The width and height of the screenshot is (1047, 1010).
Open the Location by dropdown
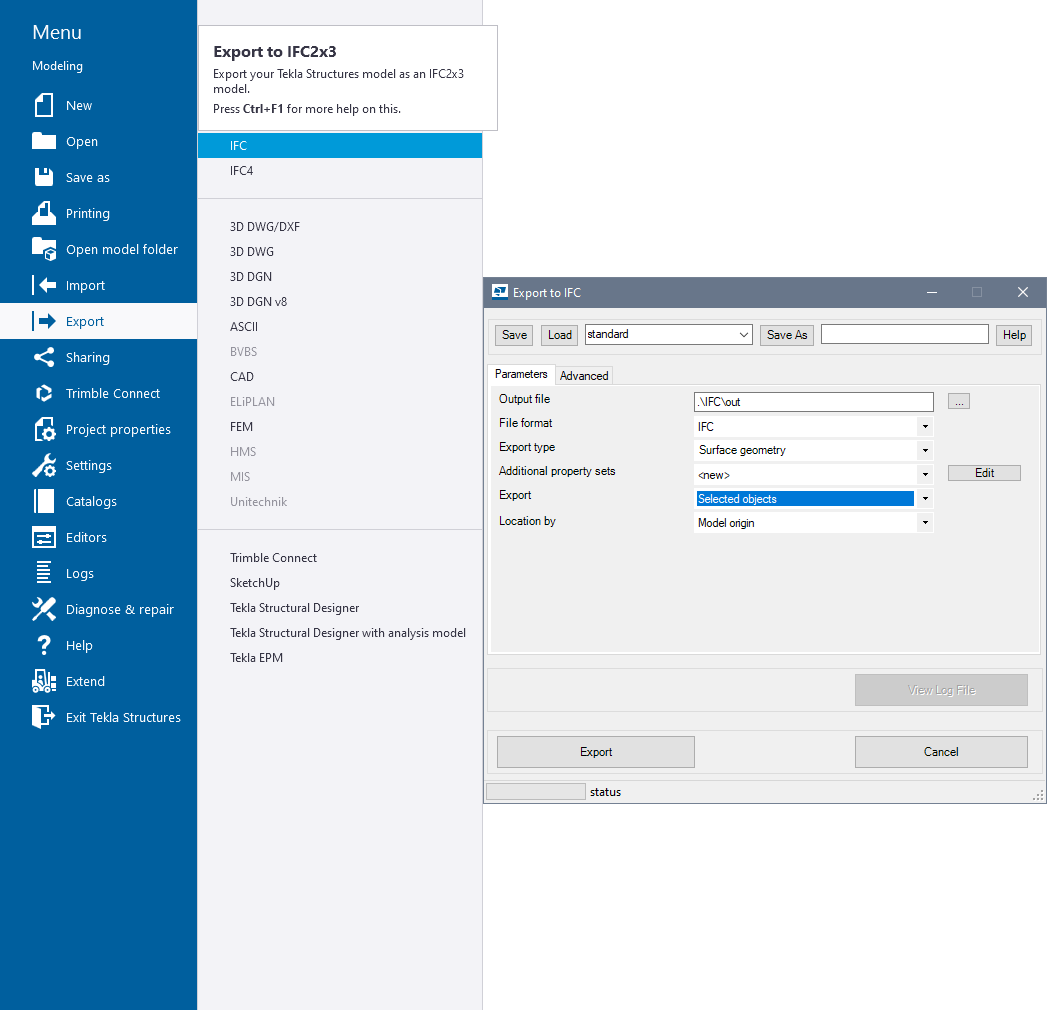click(x=925, y=523)
